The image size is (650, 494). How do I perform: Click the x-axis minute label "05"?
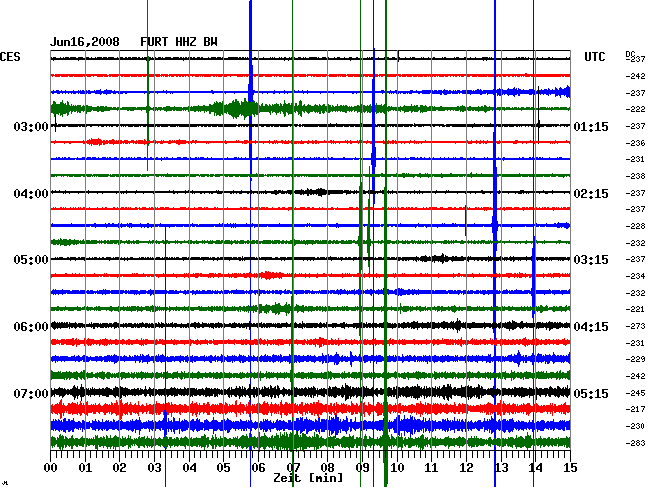pyautogui.click(x=223, y=468)
